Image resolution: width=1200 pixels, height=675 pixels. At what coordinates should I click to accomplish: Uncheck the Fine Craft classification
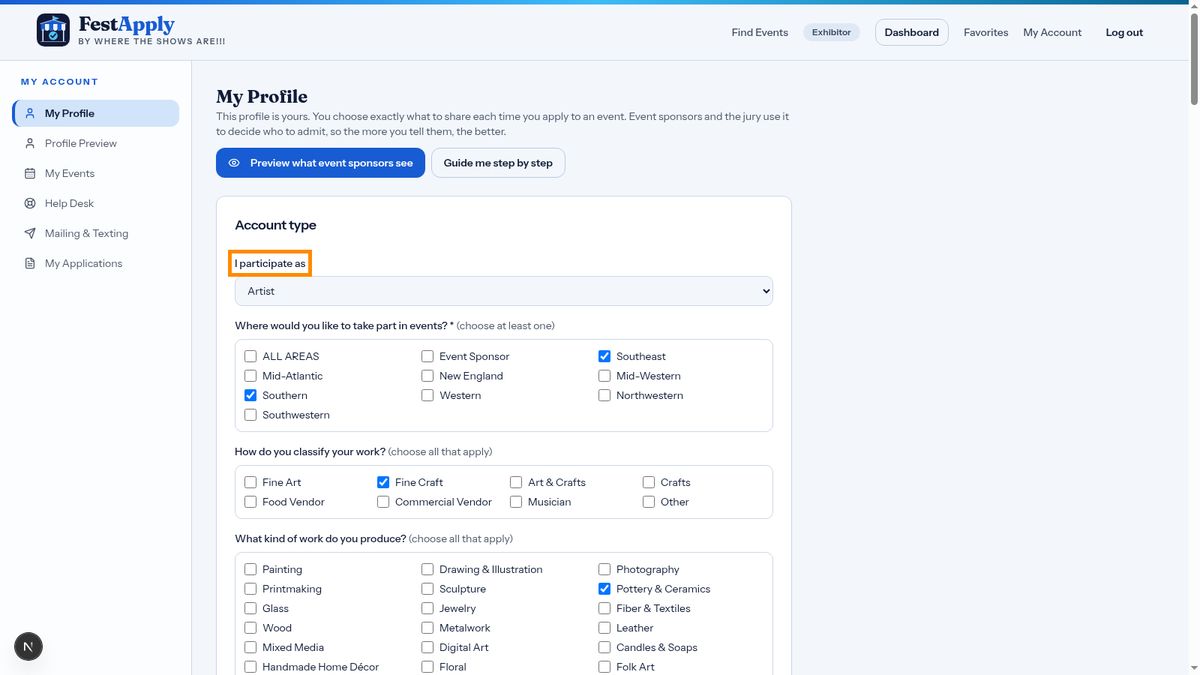pyautogui.click(x=383, y=483)
